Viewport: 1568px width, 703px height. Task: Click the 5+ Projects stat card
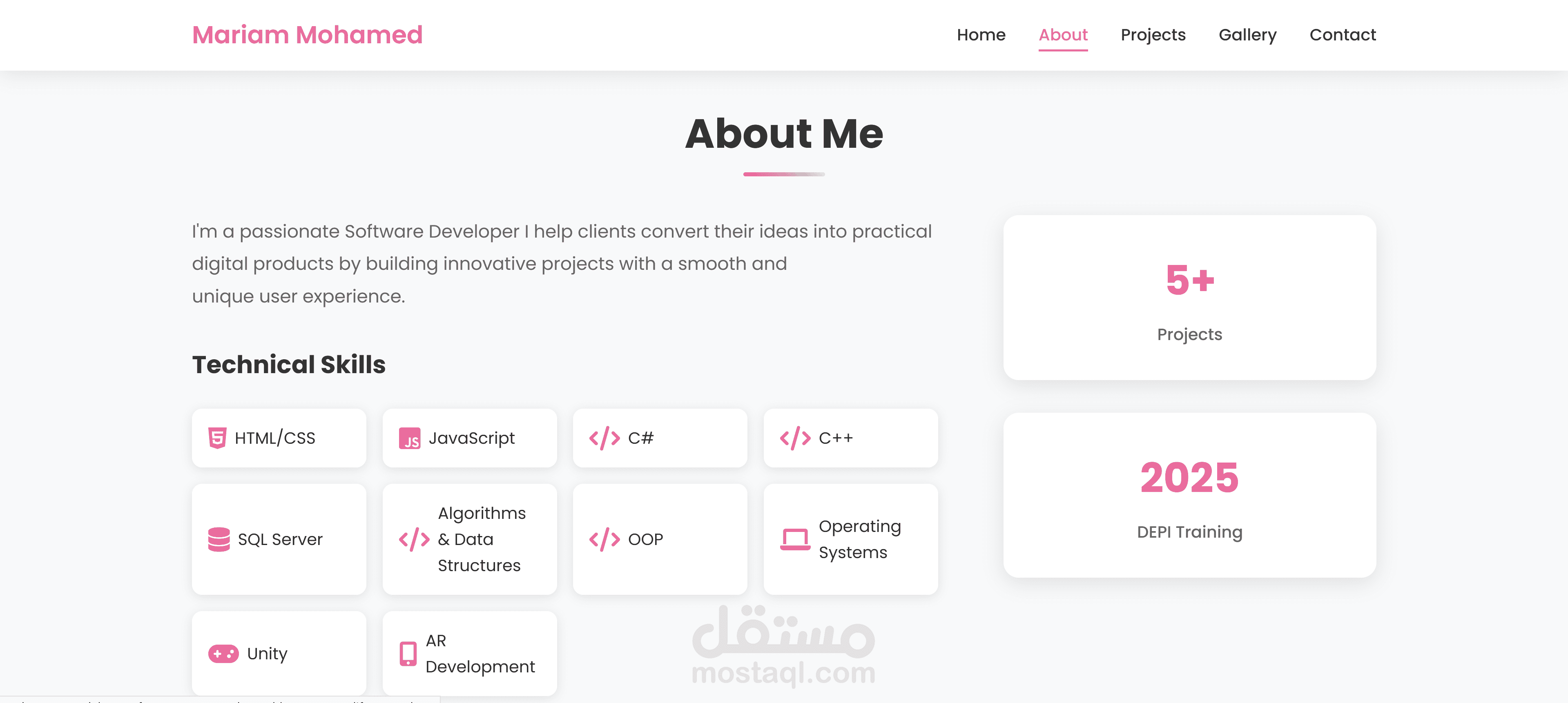pos(1189,297)
